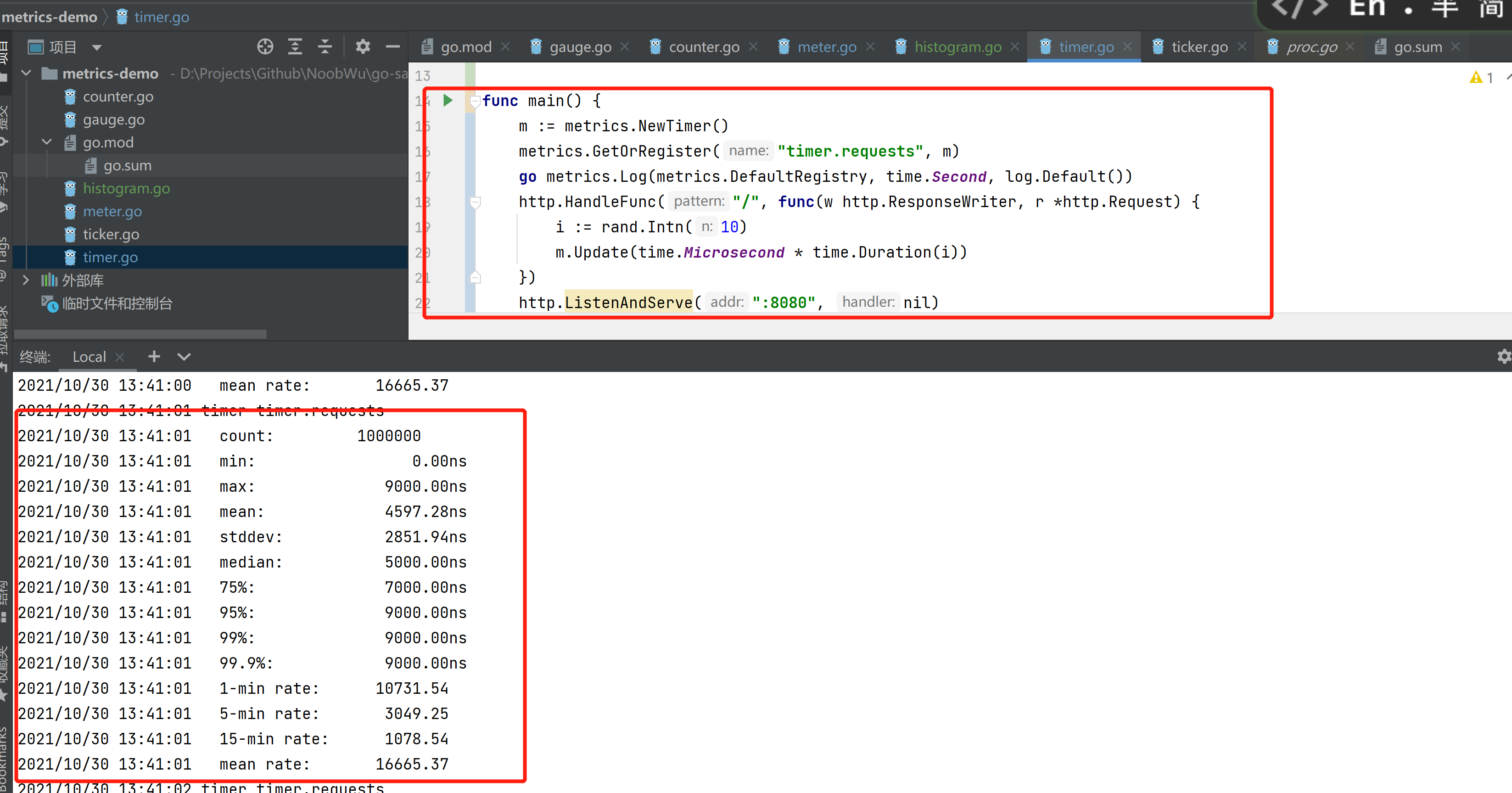Open project panel settings gear
This screenshot has width=1512, height=793.
tap(363, 46)
